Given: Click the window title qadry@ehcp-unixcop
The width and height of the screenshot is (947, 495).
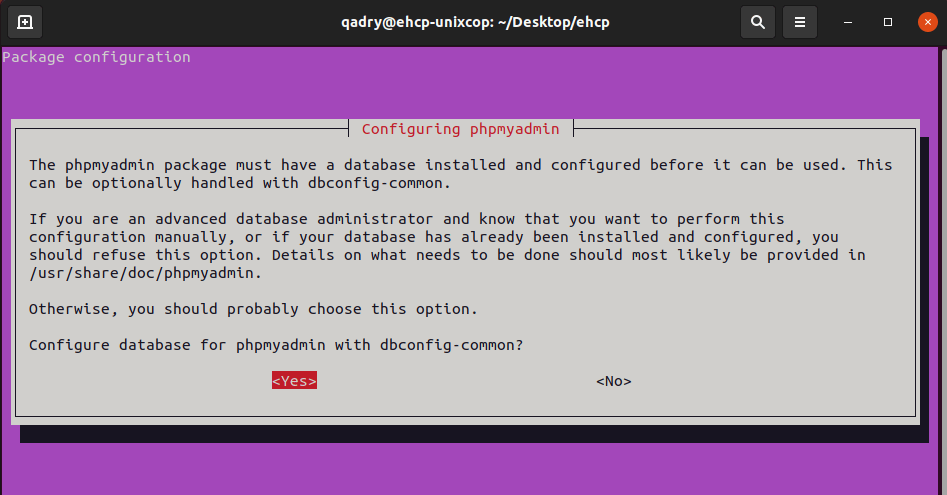Looking at the screenshot, I should [475, 22].
